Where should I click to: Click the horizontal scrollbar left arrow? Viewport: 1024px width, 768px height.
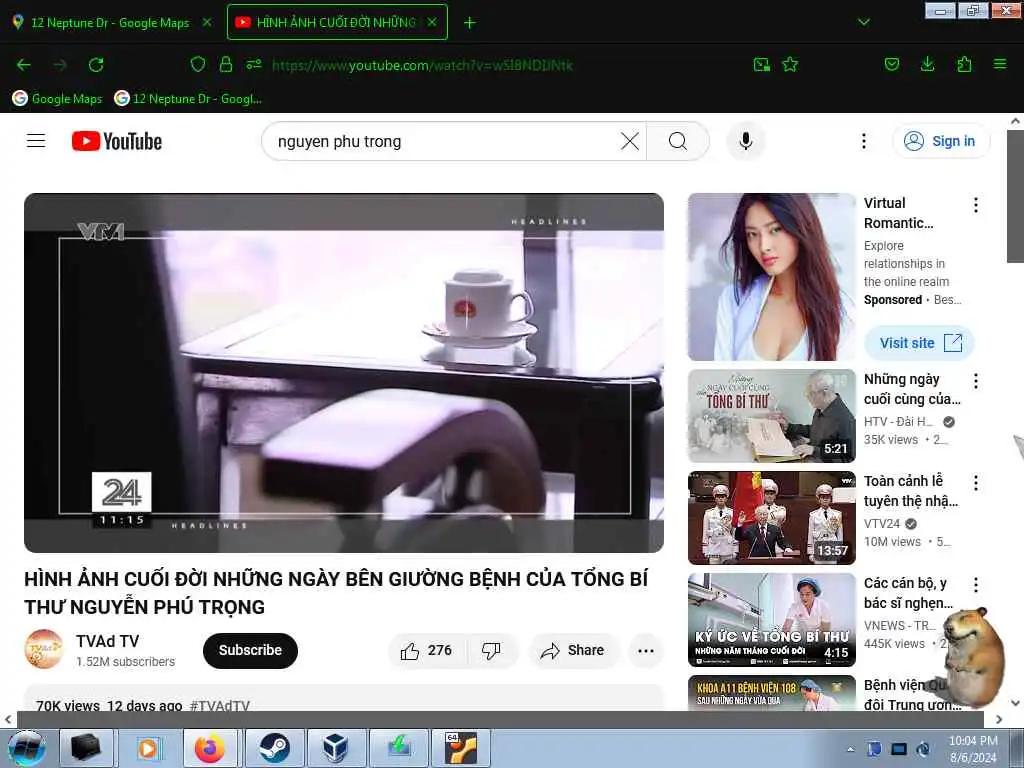tap(8, 719)
